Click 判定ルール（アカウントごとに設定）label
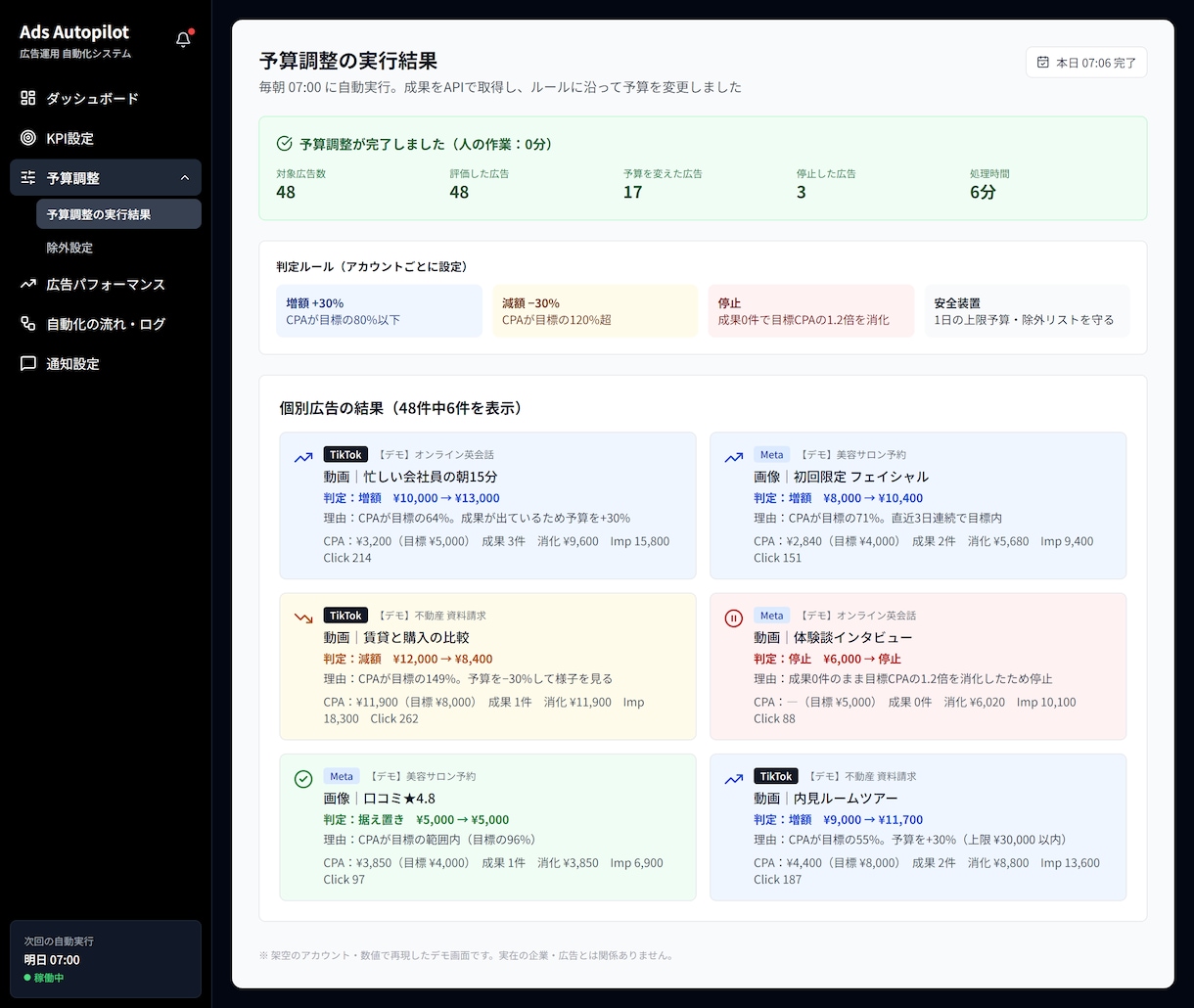The image size is (1194, 1008). pos(372,266)
